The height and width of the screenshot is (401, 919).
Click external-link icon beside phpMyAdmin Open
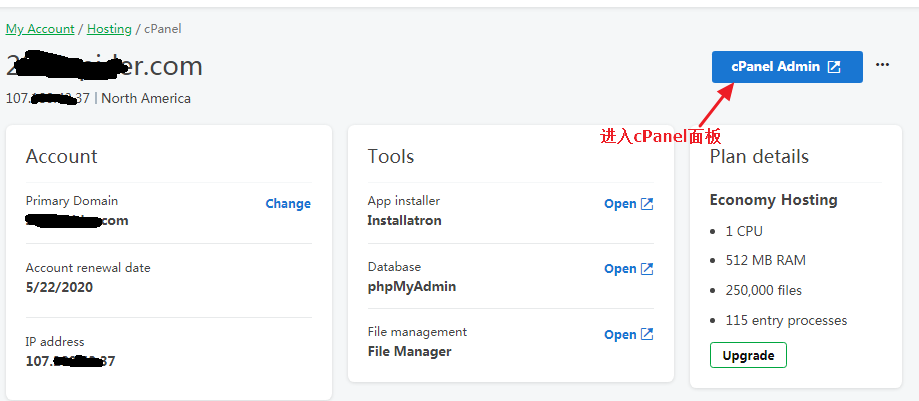647,269
